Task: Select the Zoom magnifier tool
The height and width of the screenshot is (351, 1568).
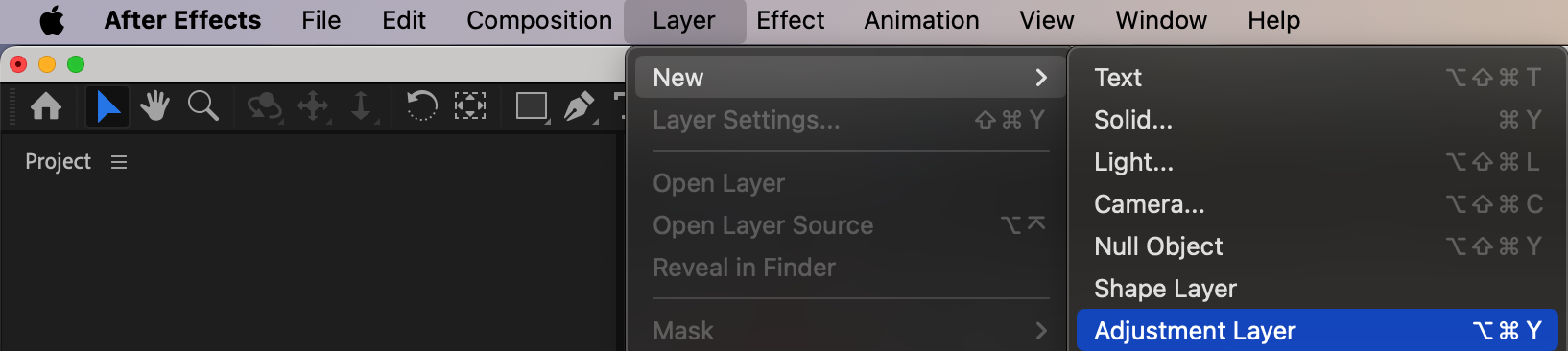Action: point(203,105)
